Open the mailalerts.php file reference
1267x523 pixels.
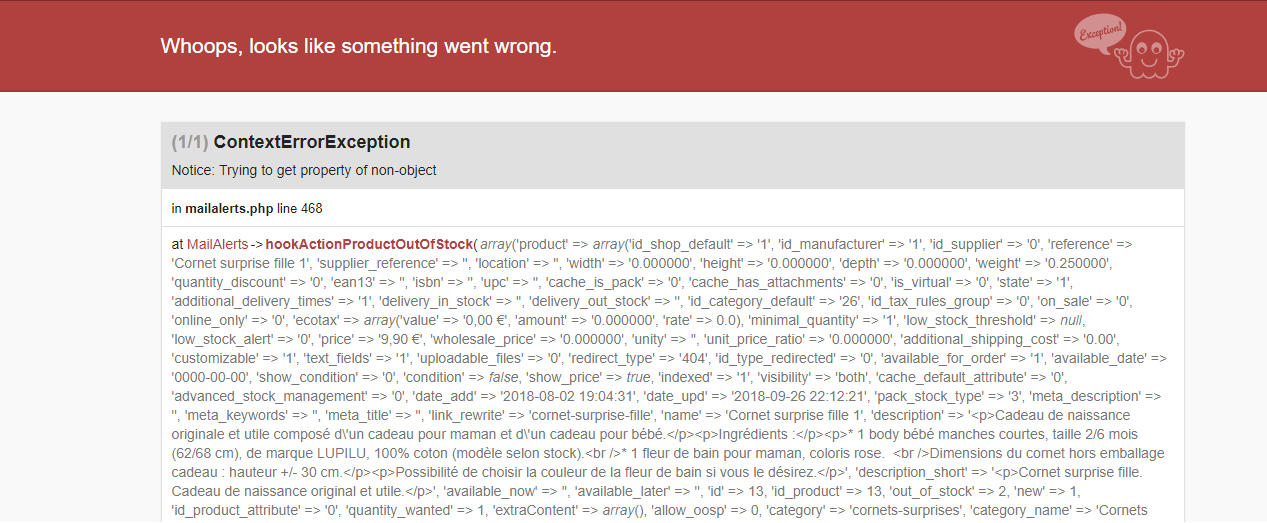click(229, 208)
